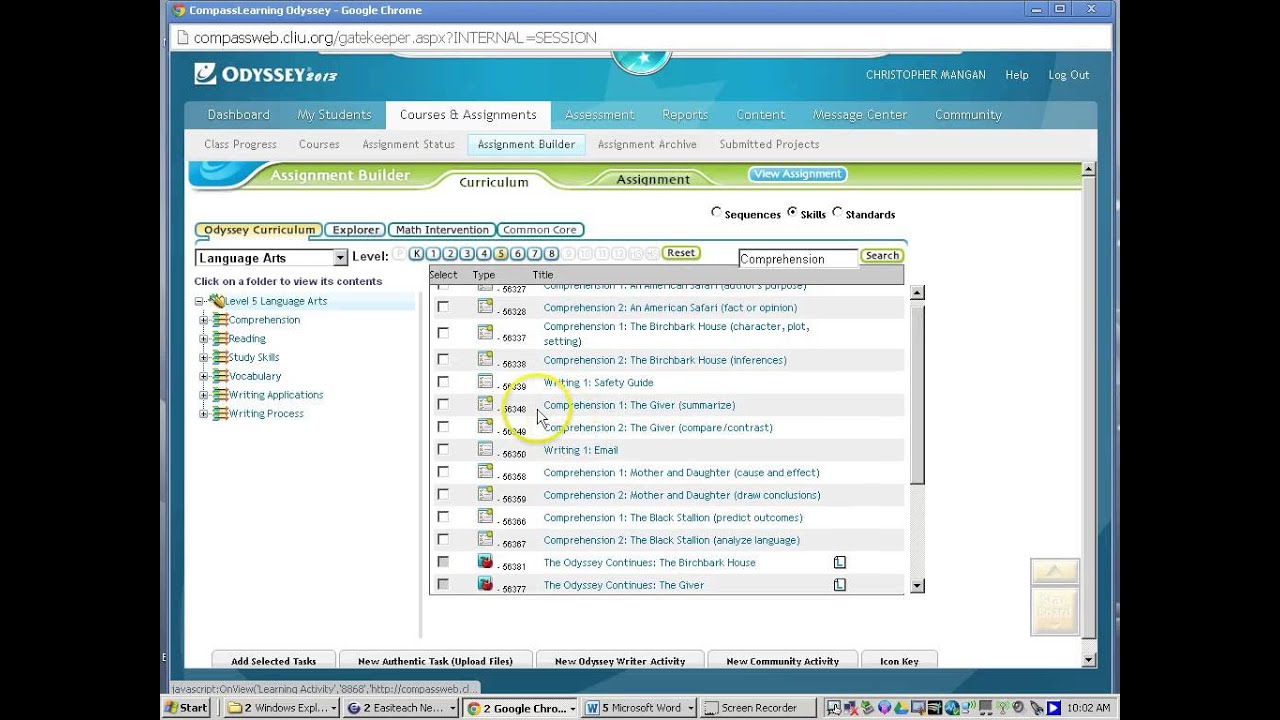The width and height of the screenshot is (1280, 720).
Task: Expand the Reading folder
Action: [x=204, y=339]
